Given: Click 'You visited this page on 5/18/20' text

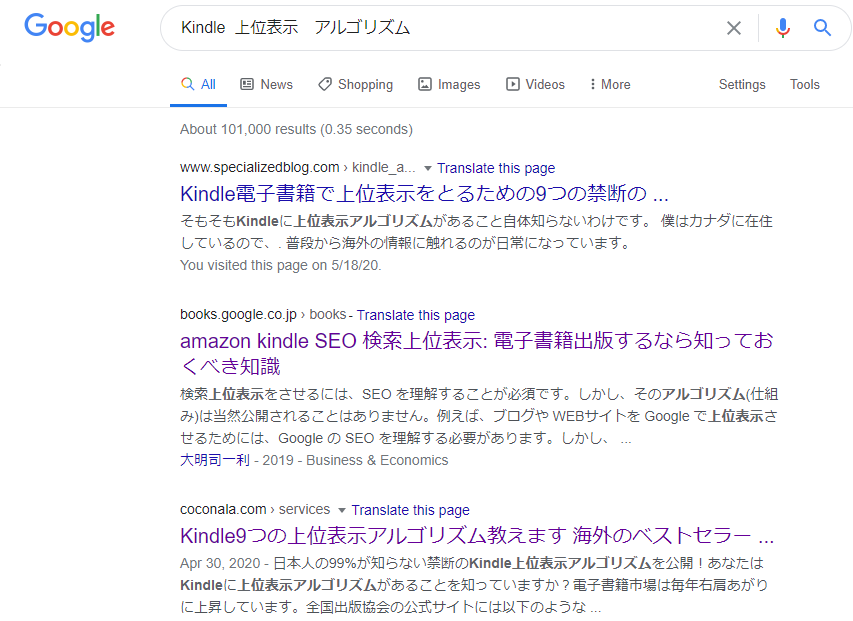Looking at the screenshot, I should [281, 265].
